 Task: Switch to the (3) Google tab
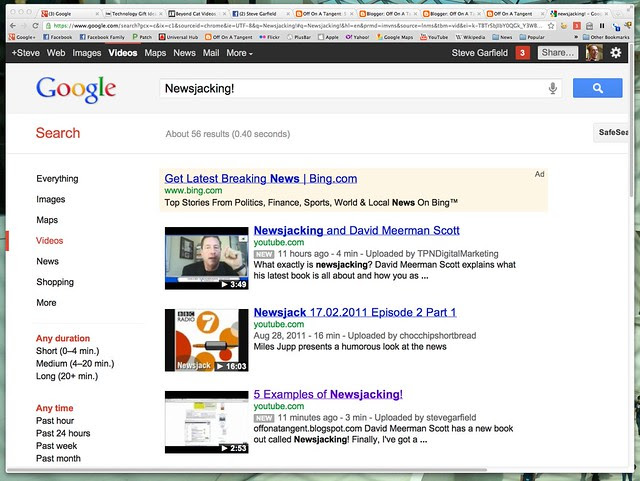pyautogui.click(x=70, y=14)
